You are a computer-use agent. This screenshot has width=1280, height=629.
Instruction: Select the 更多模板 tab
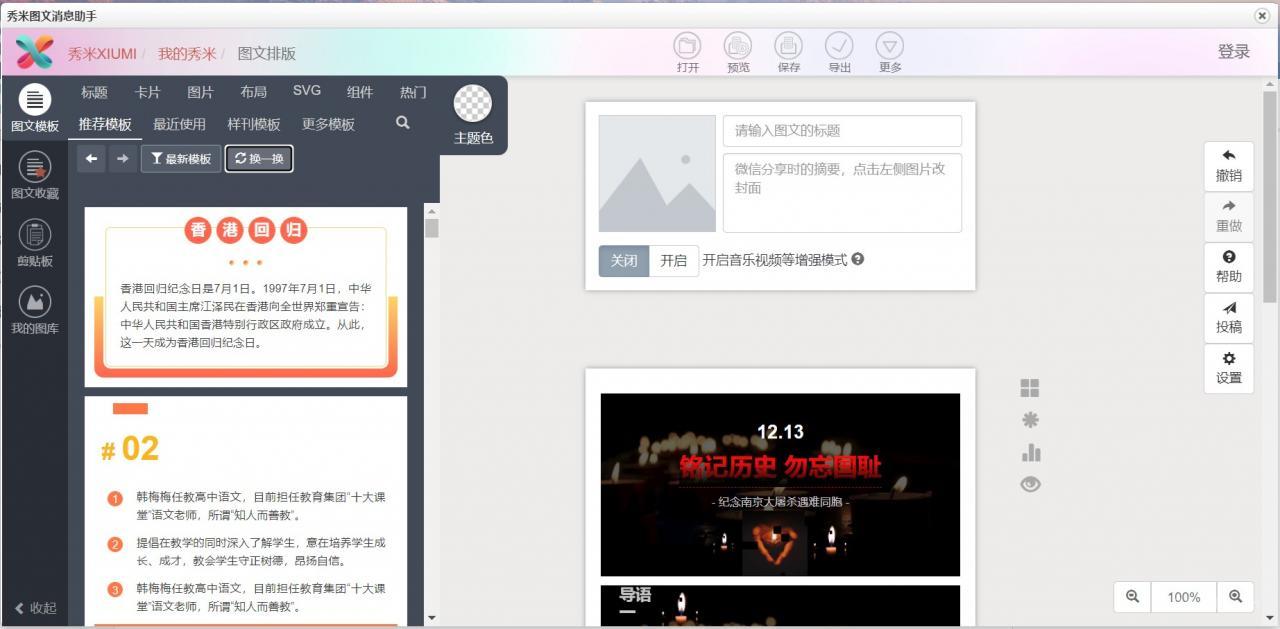point(329,124)
